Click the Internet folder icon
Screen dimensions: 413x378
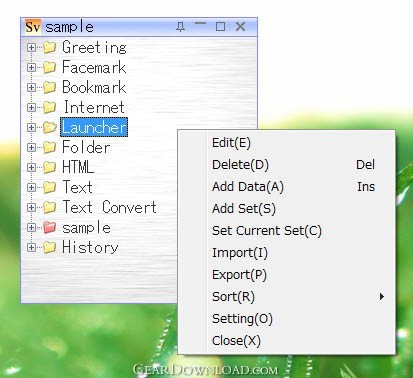coord(49,107)
